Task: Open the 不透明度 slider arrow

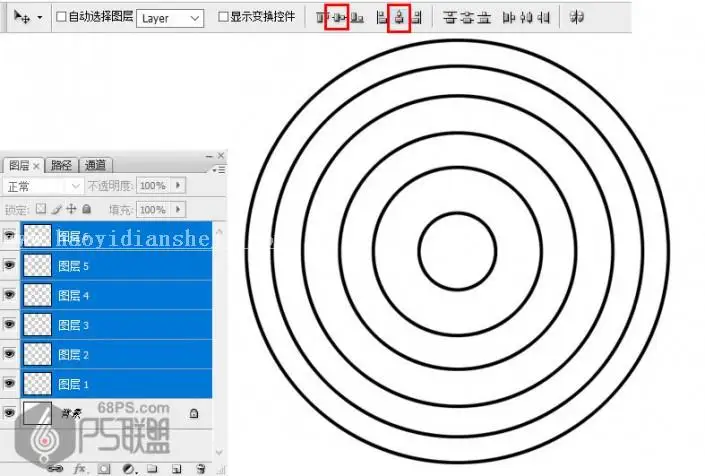Action: click(x=178, y=185)
